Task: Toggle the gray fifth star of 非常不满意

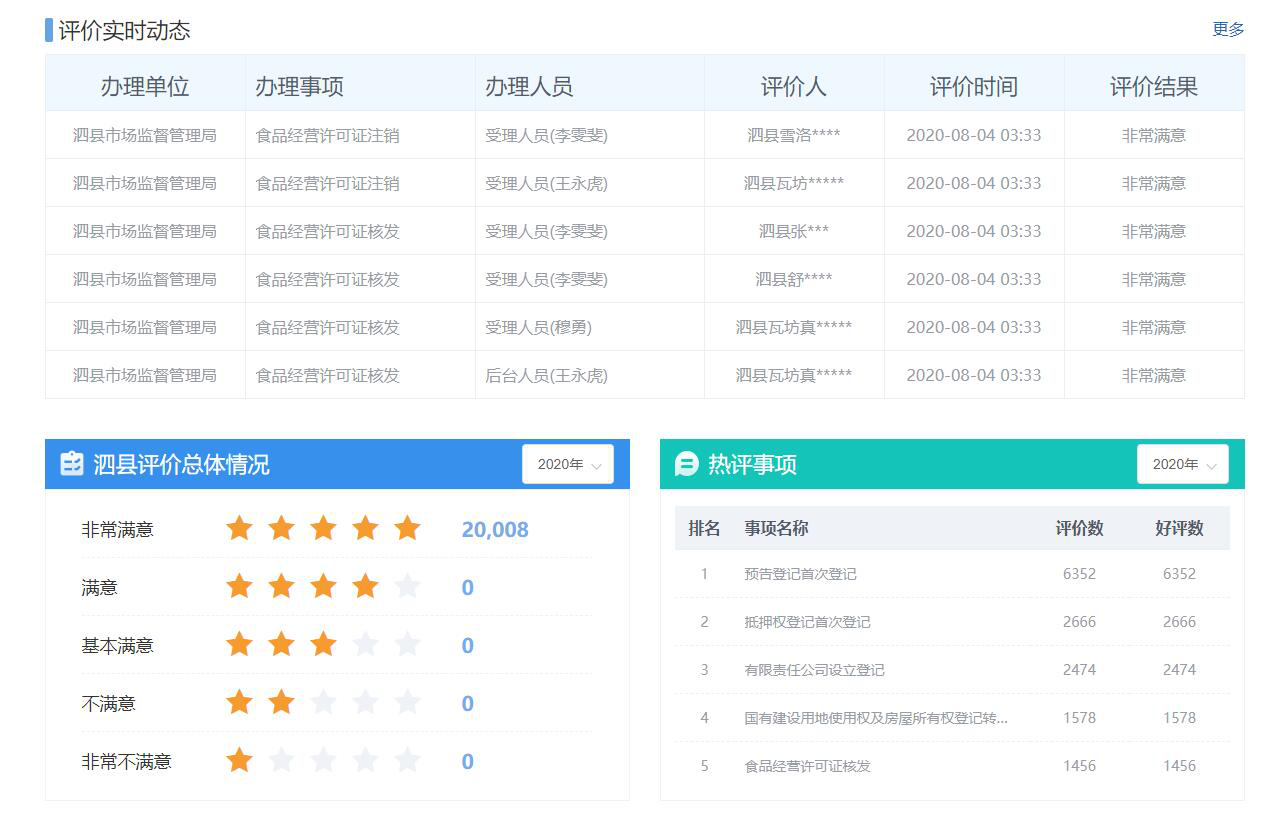Action: [407, 760]
